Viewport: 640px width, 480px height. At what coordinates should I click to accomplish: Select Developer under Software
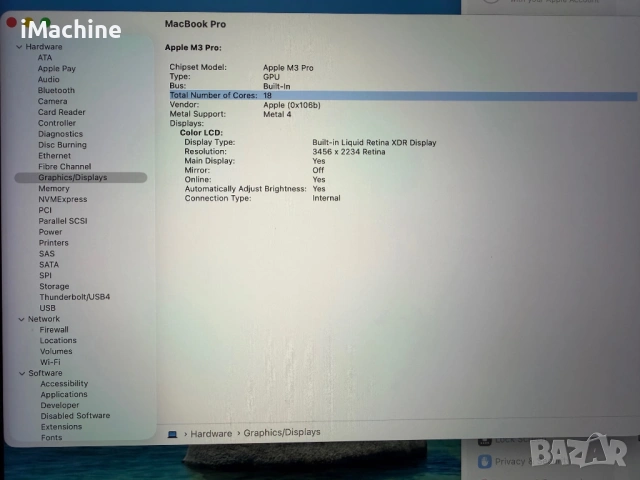click(x=60, y=405)
